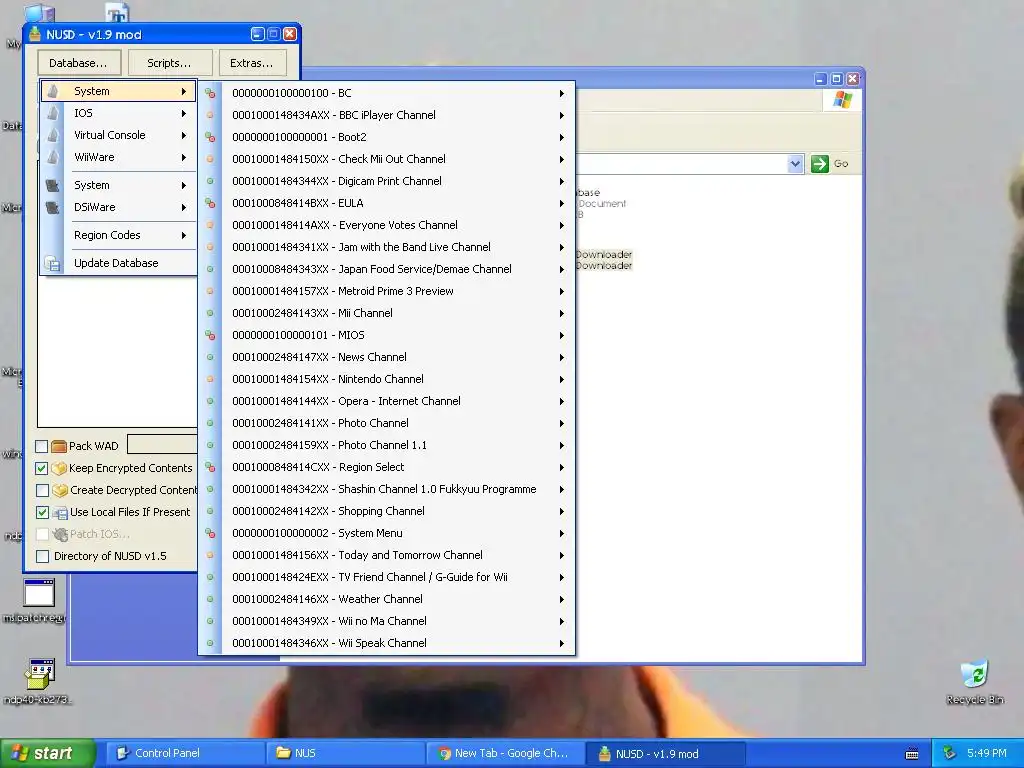This screenshot has width=1024, height=768.
Task: Click the status icon next to MIOS
Action: [210, 335]
